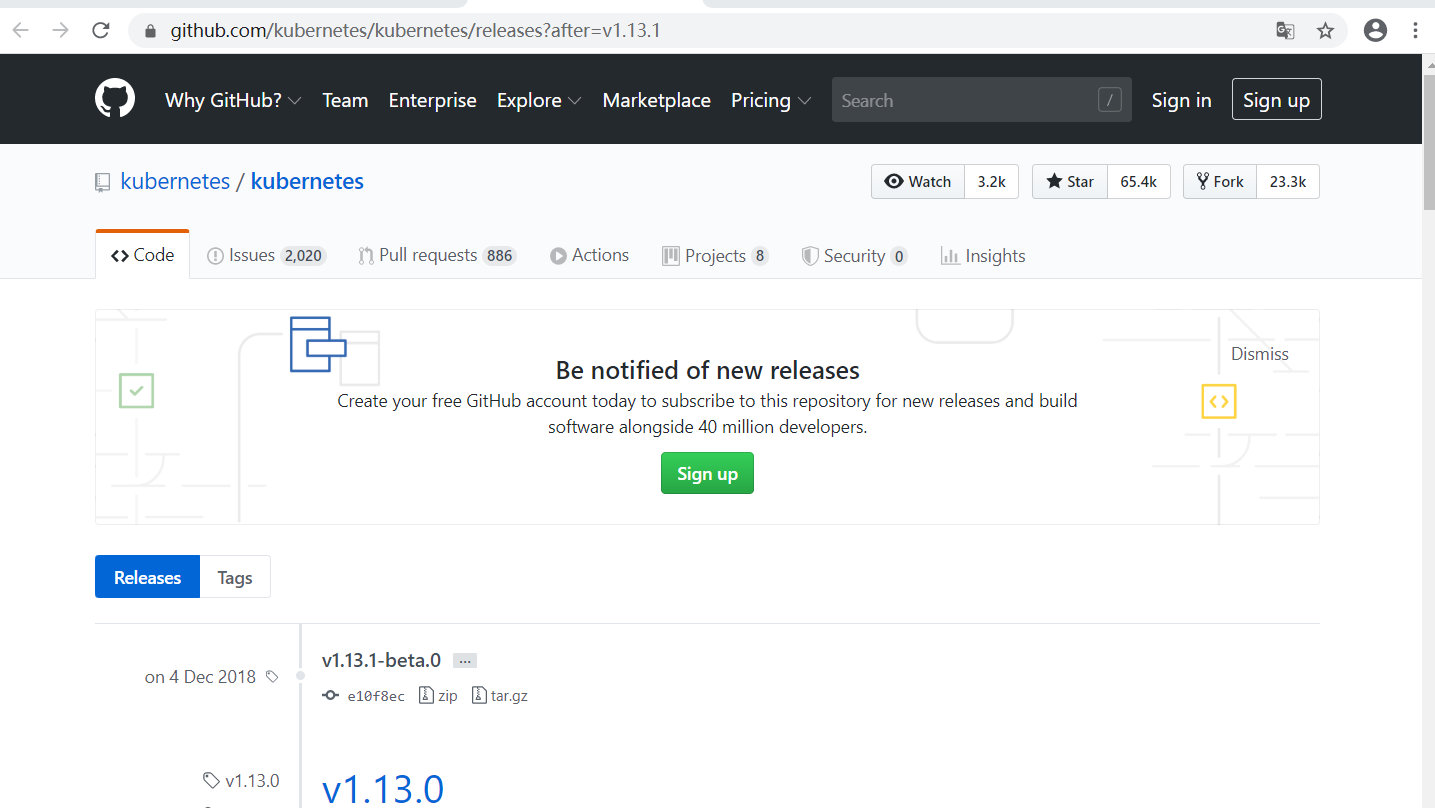Open the large v1.13.0 release title
The width and height of the screenshot is (1435, 808).
[383, 788]
